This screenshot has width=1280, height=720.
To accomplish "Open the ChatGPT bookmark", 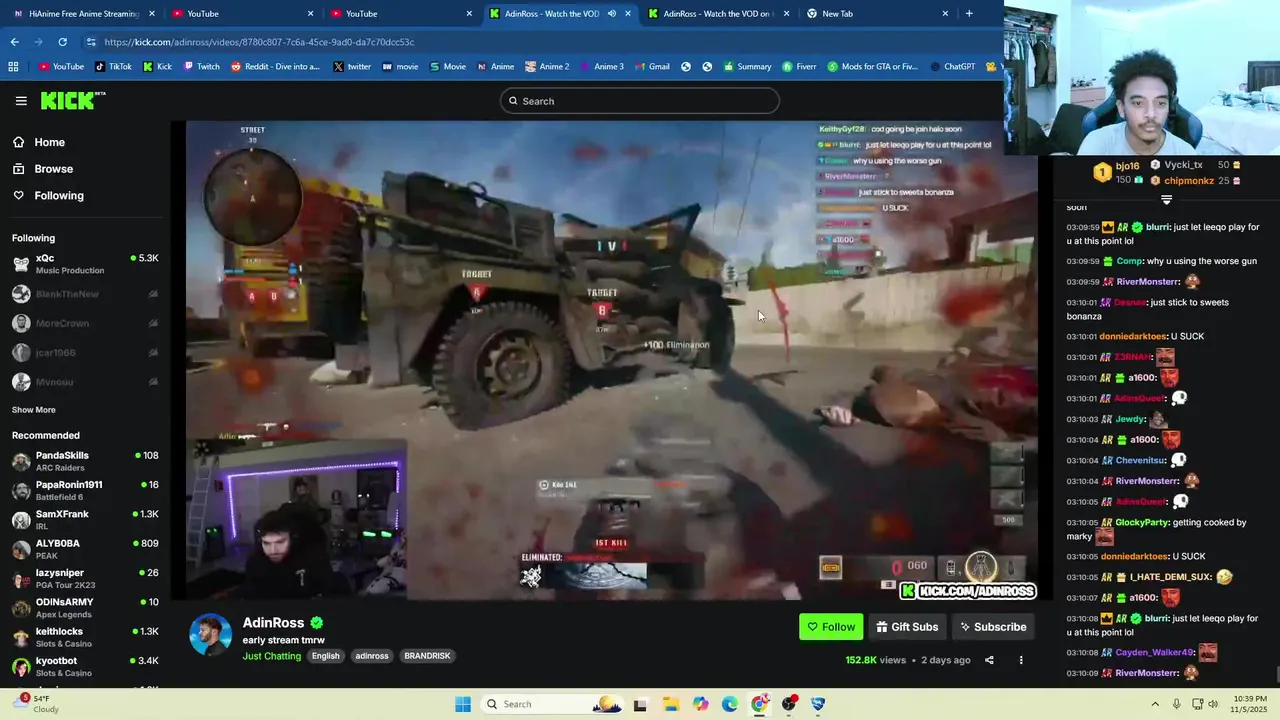I will coord(952,67).
